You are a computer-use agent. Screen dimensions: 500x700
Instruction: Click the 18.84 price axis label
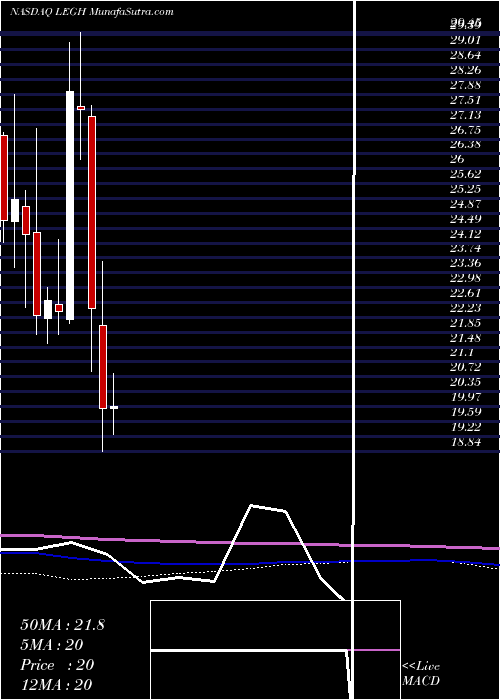(x=465, y=441)
